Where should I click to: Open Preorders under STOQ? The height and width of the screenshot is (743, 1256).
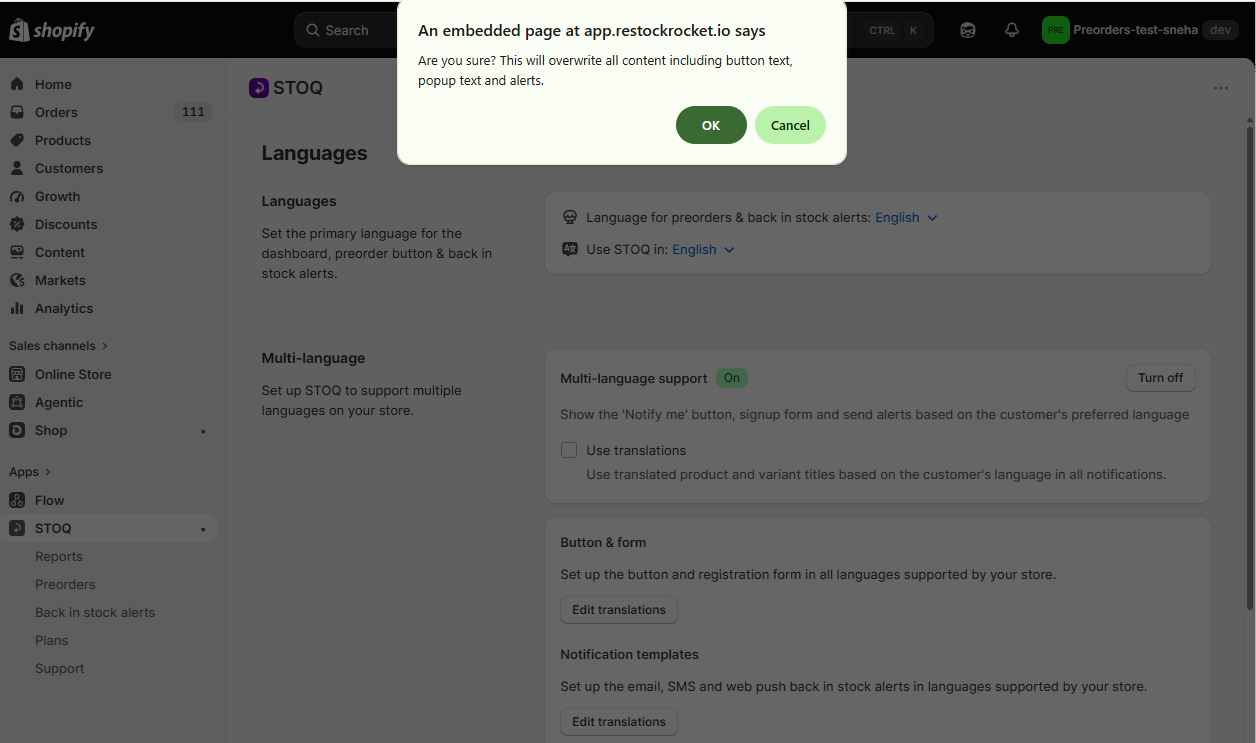(x=65, y=584)
